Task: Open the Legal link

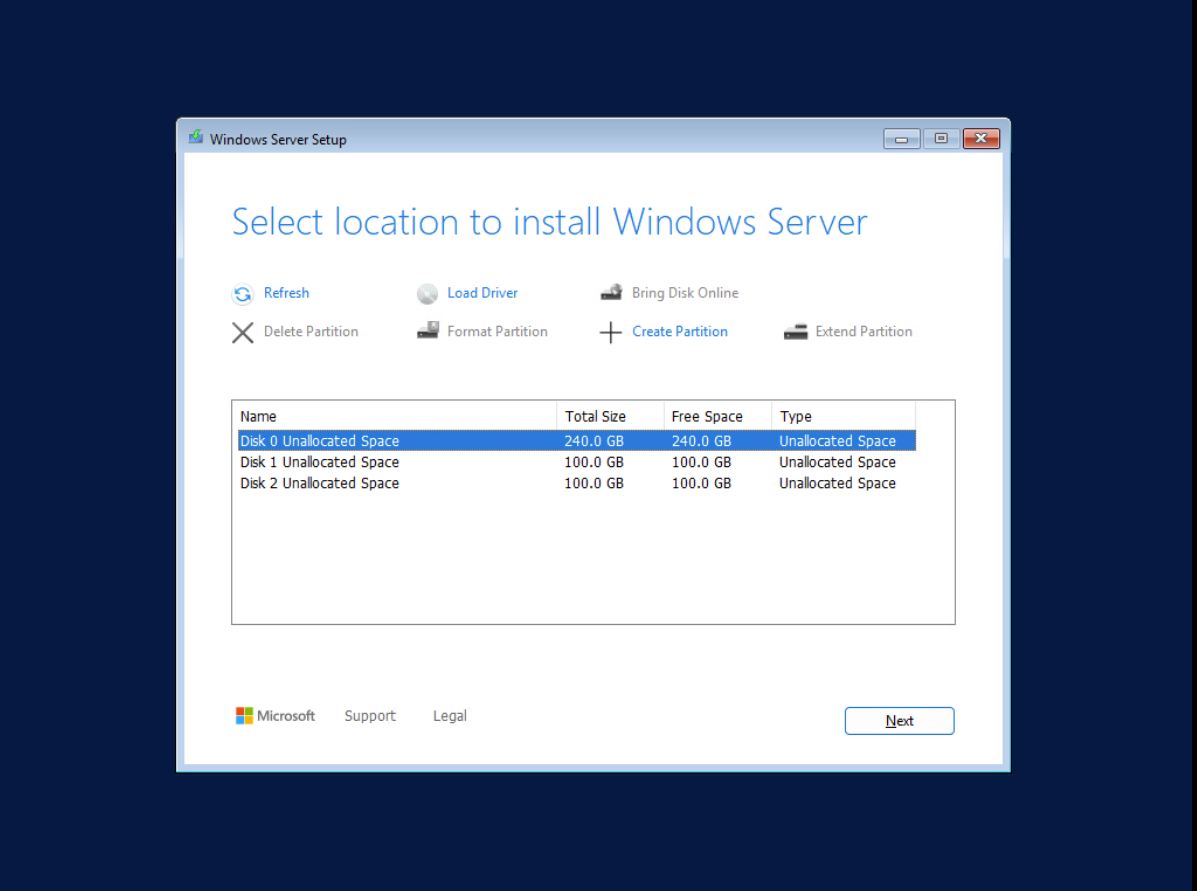Action: [450, 716]
